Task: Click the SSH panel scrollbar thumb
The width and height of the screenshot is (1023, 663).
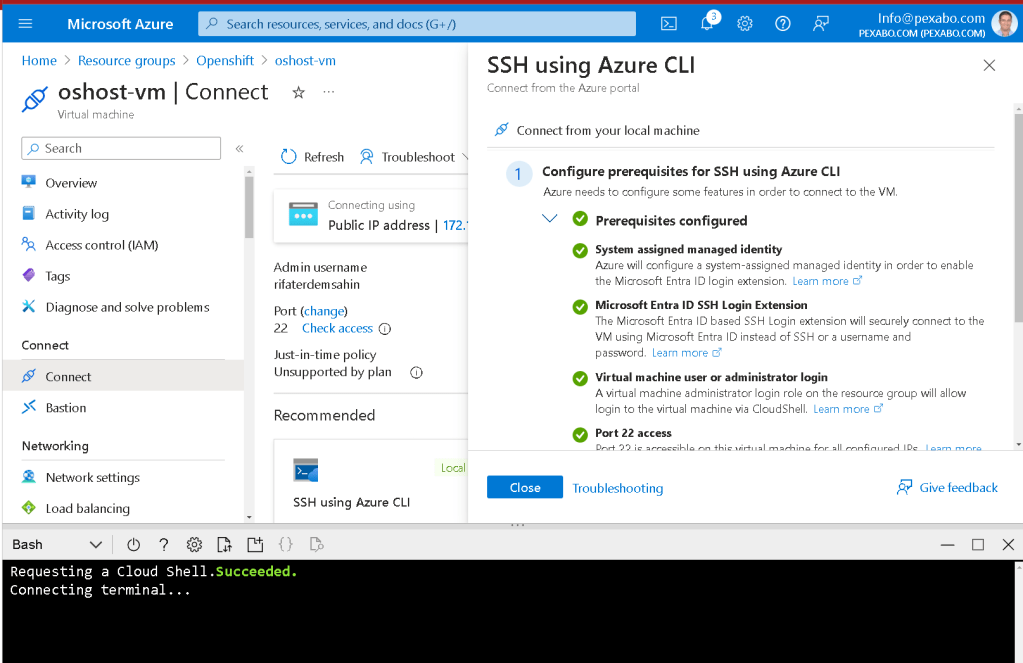Action: pyautogui.click(x=1018, y=218)
